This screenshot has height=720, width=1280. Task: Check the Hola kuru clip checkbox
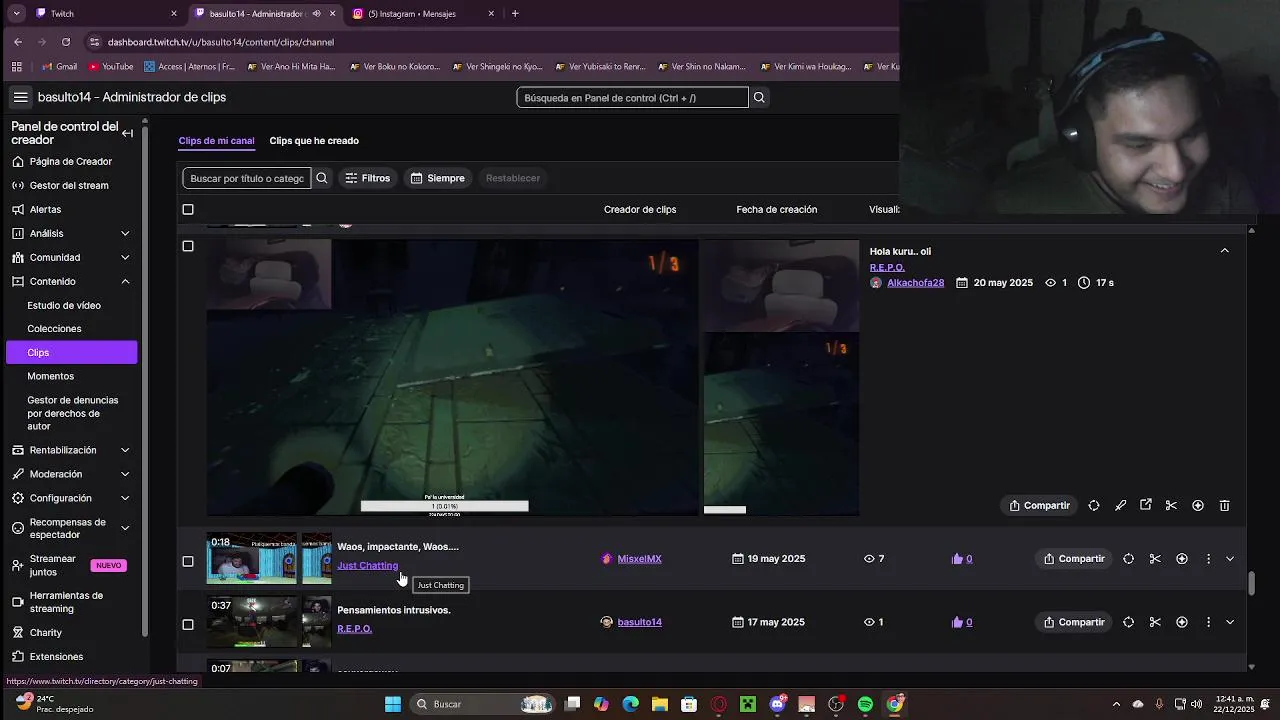tap(188, 246)
